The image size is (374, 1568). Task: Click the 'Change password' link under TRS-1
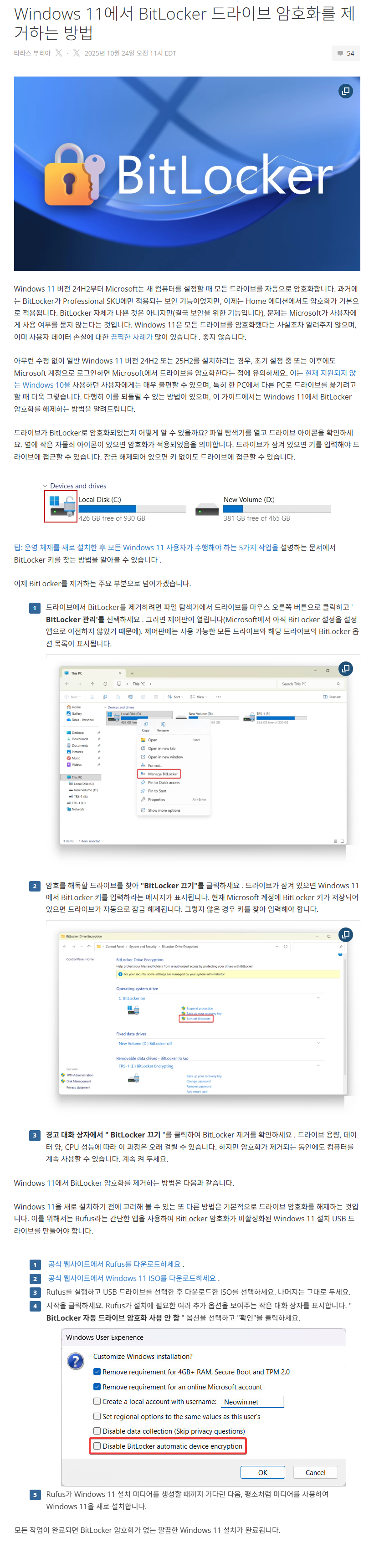[198, 1081]
